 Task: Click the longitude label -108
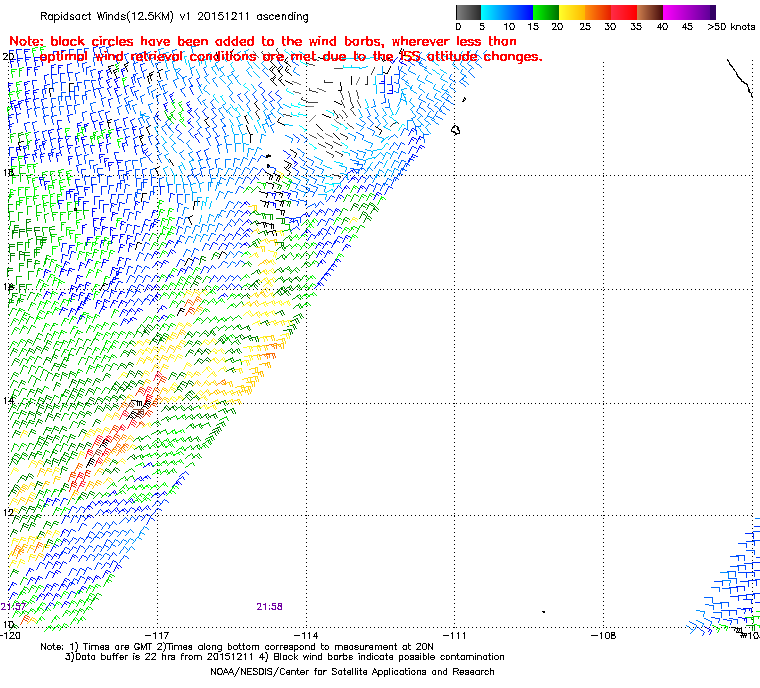point(603,635)
